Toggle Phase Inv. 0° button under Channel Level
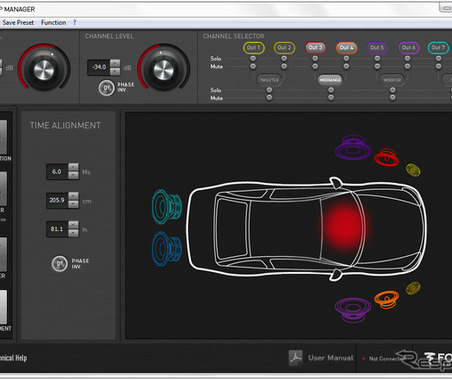This screenshot has height=380, width=452. point(107,88)
